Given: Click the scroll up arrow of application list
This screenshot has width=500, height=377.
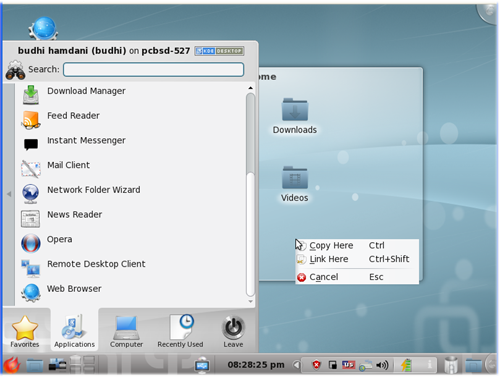Looking at the screenshot, I should (250, 88).
